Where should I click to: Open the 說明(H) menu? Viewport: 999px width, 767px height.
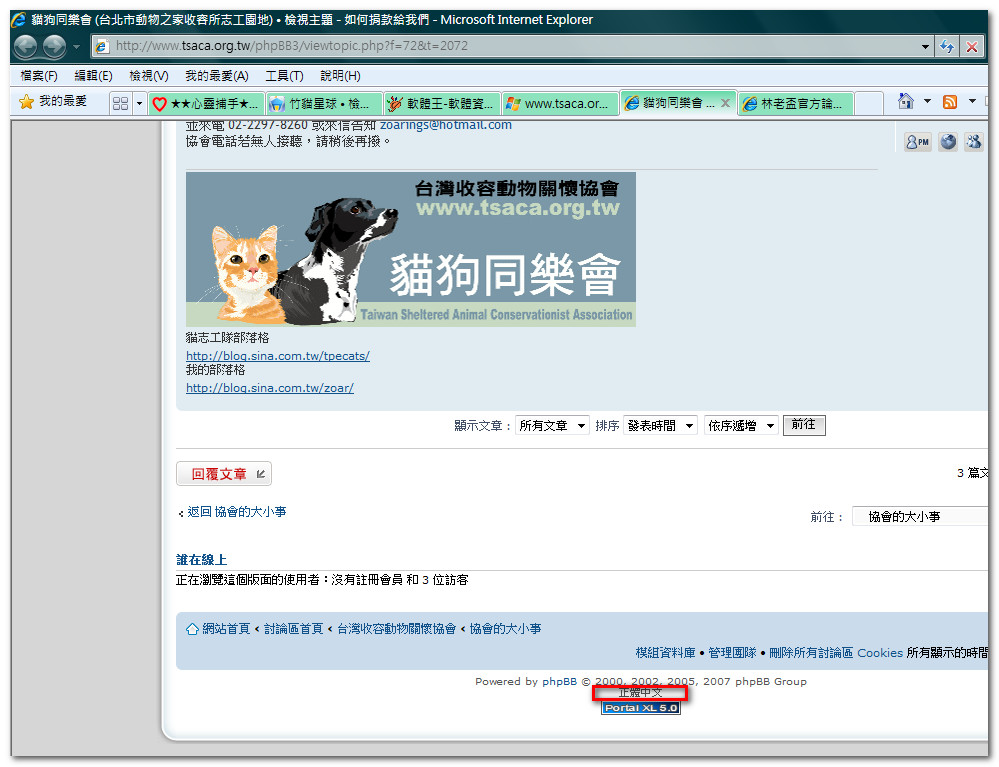[x=340, y=76]
